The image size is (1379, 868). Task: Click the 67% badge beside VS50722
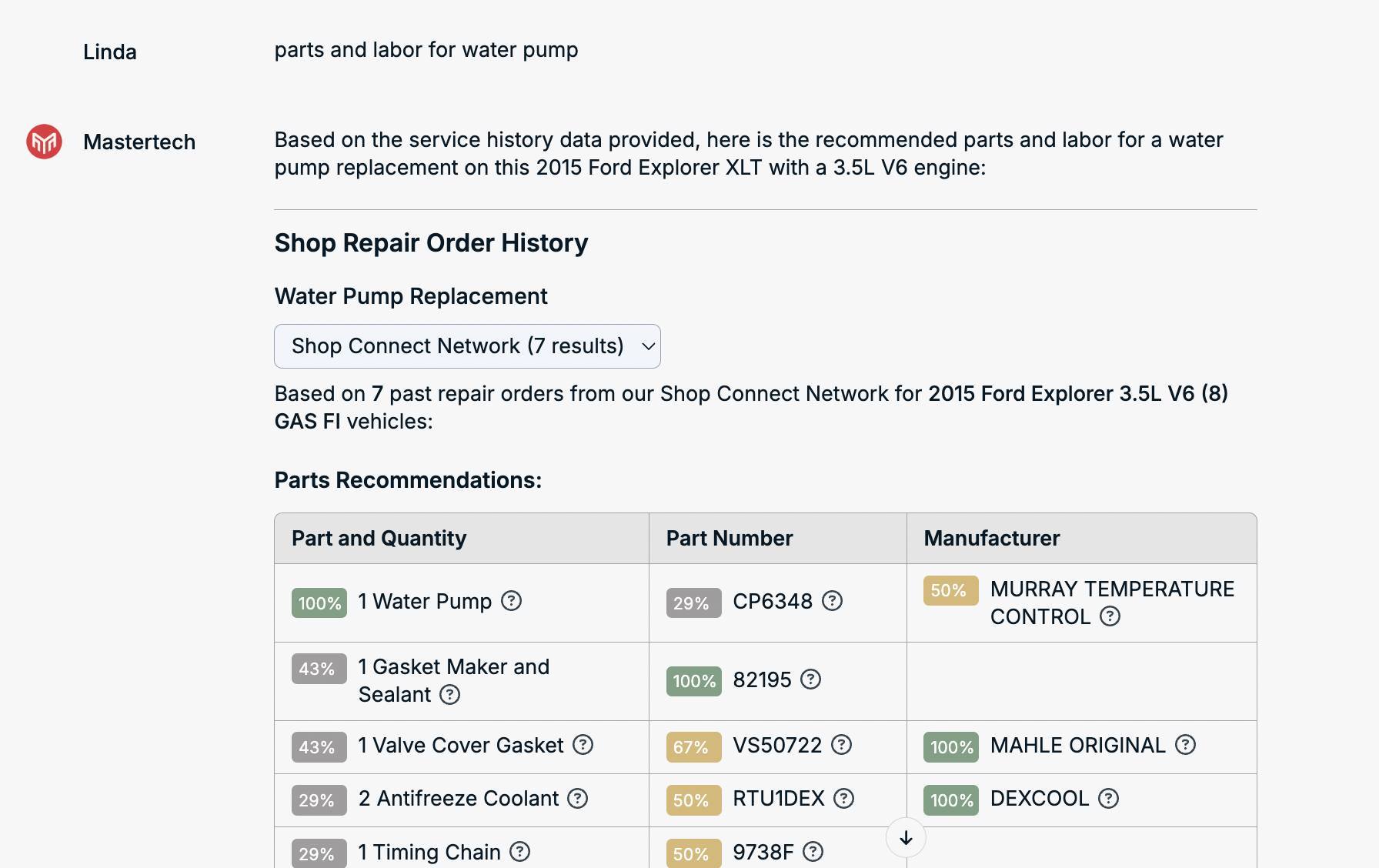click(x=693, y=746)
